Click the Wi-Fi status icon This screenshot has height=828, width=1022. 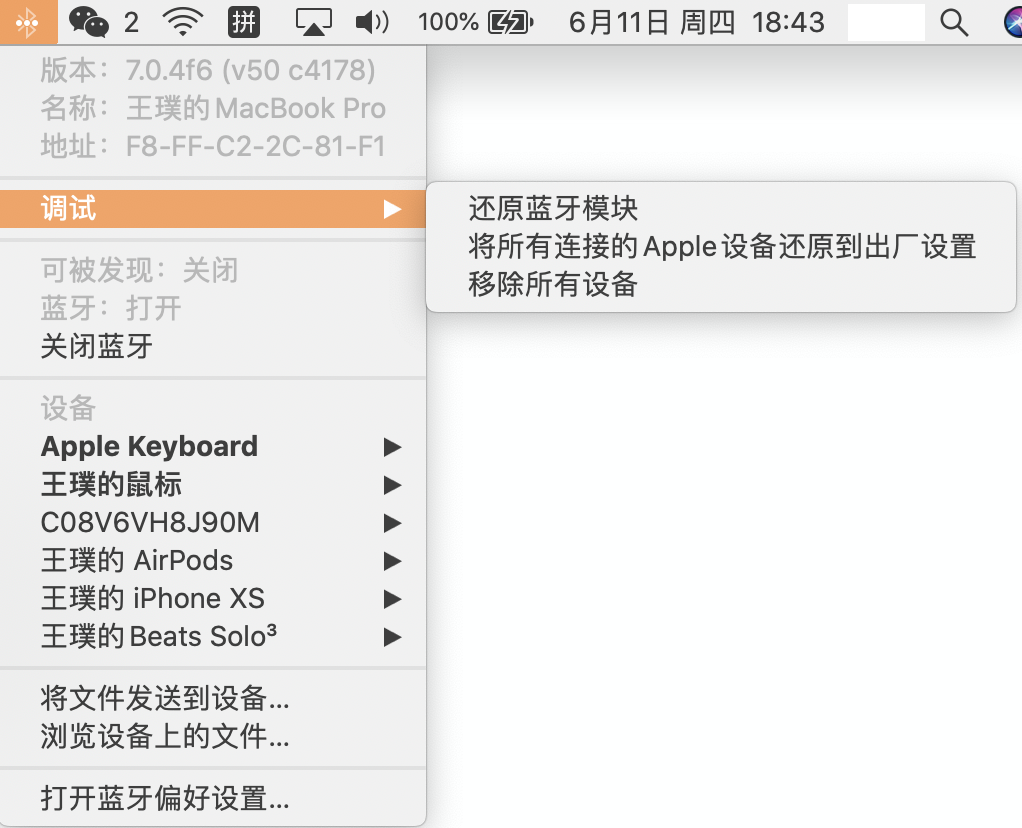pos(182,22)
